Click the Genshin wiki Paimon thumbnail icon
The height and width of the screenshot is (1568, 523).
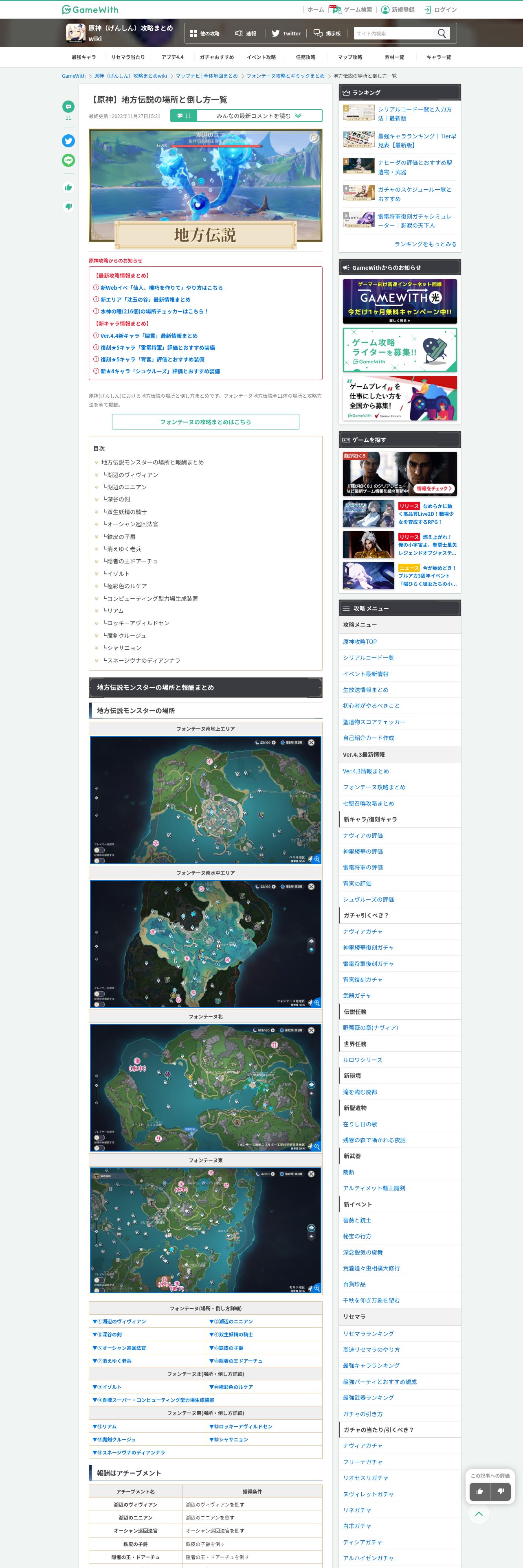(x=75, y=33)
